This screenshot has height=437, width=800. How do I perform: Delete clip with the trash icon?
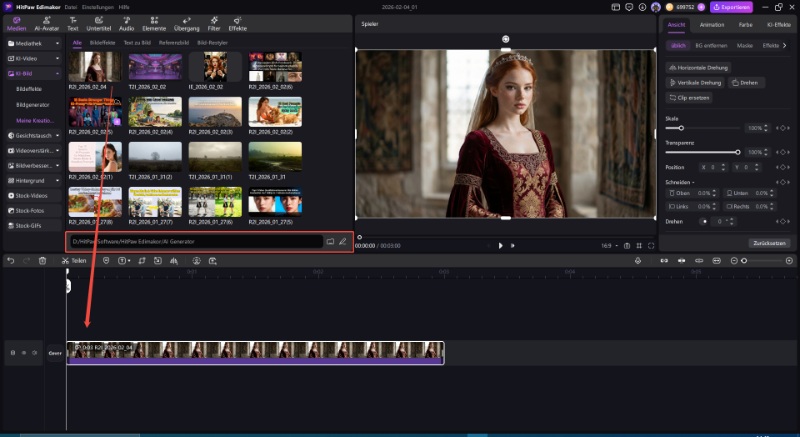pyautogui.click(x=42, y=260)
